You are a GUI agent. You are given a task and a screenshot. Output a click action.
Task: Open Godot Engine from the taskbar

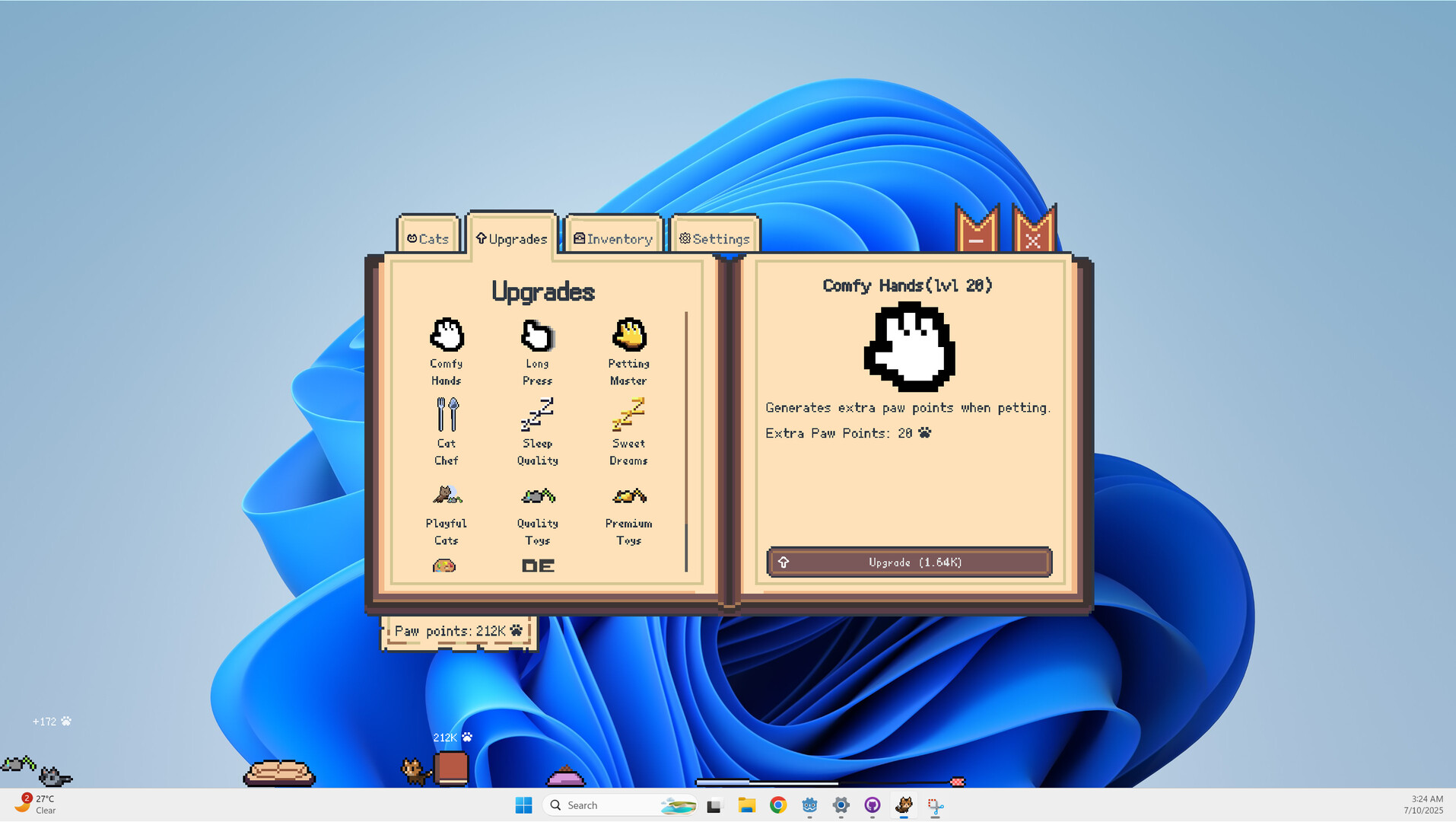click(x=809, y=804)
